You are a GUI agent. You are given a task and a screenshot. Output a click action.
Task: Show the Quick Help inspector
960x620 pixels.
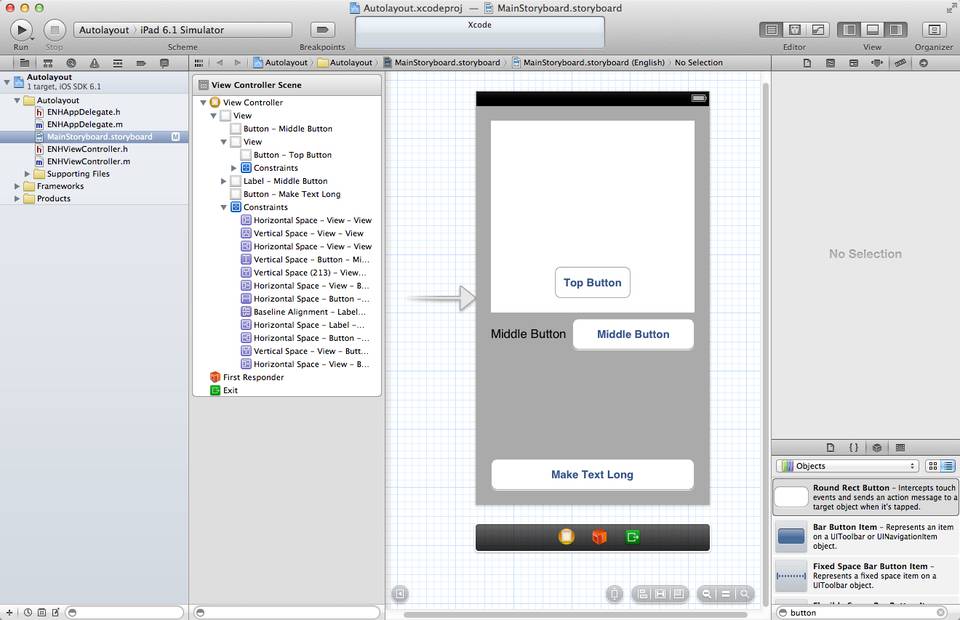830,62
